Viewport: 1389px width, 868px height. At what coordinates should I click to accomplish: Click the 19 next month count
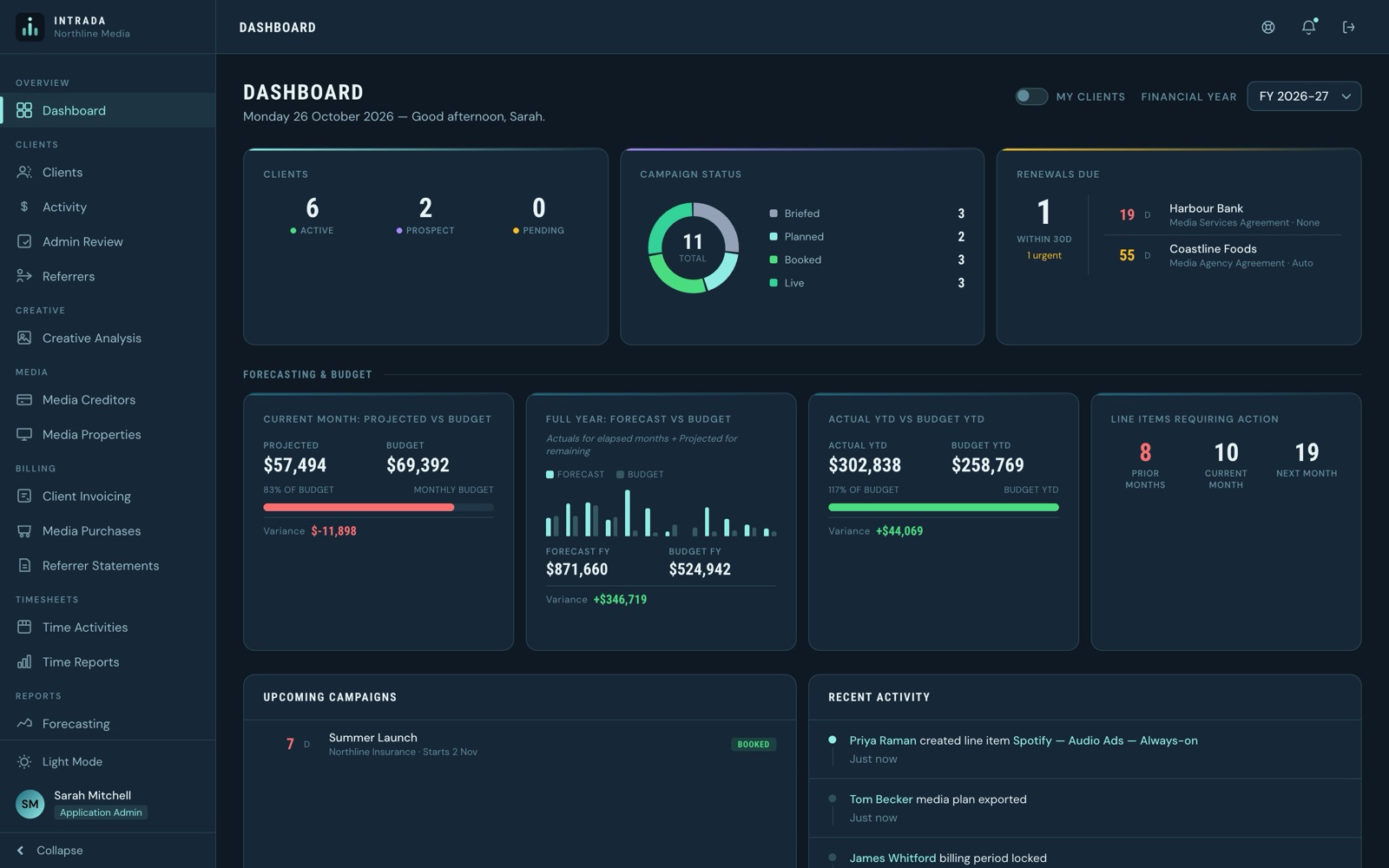click(x=1307, y=452)
